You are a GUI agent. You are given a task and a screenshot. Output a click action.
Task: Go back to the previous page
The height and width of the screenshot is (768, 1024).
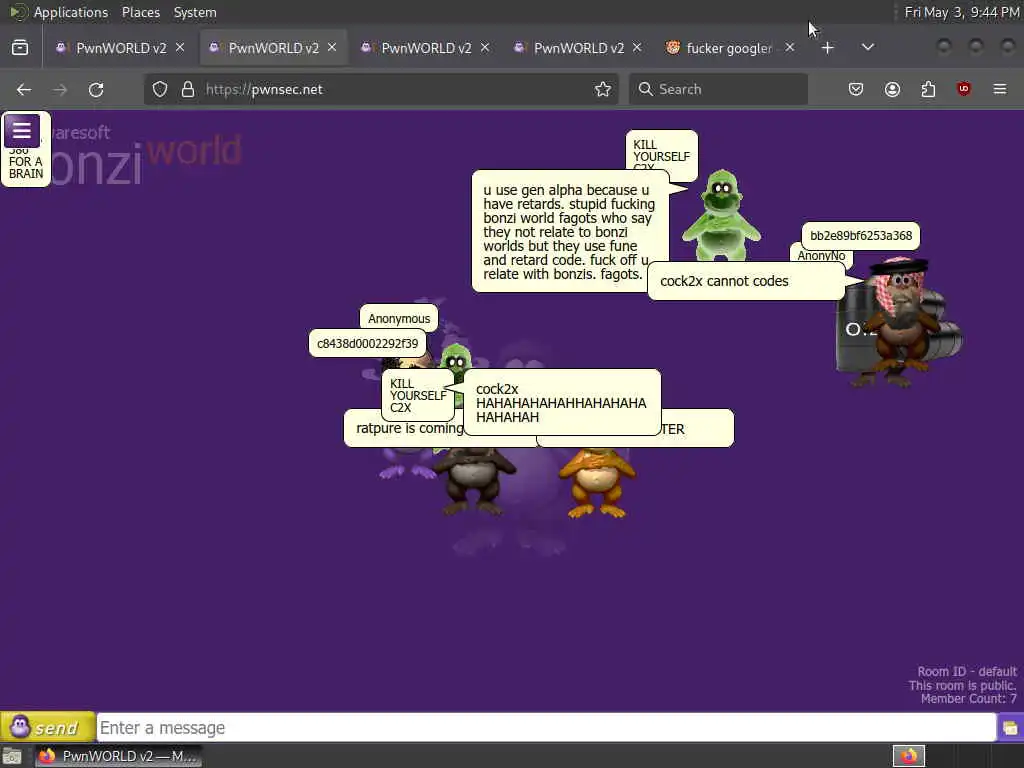24,89
